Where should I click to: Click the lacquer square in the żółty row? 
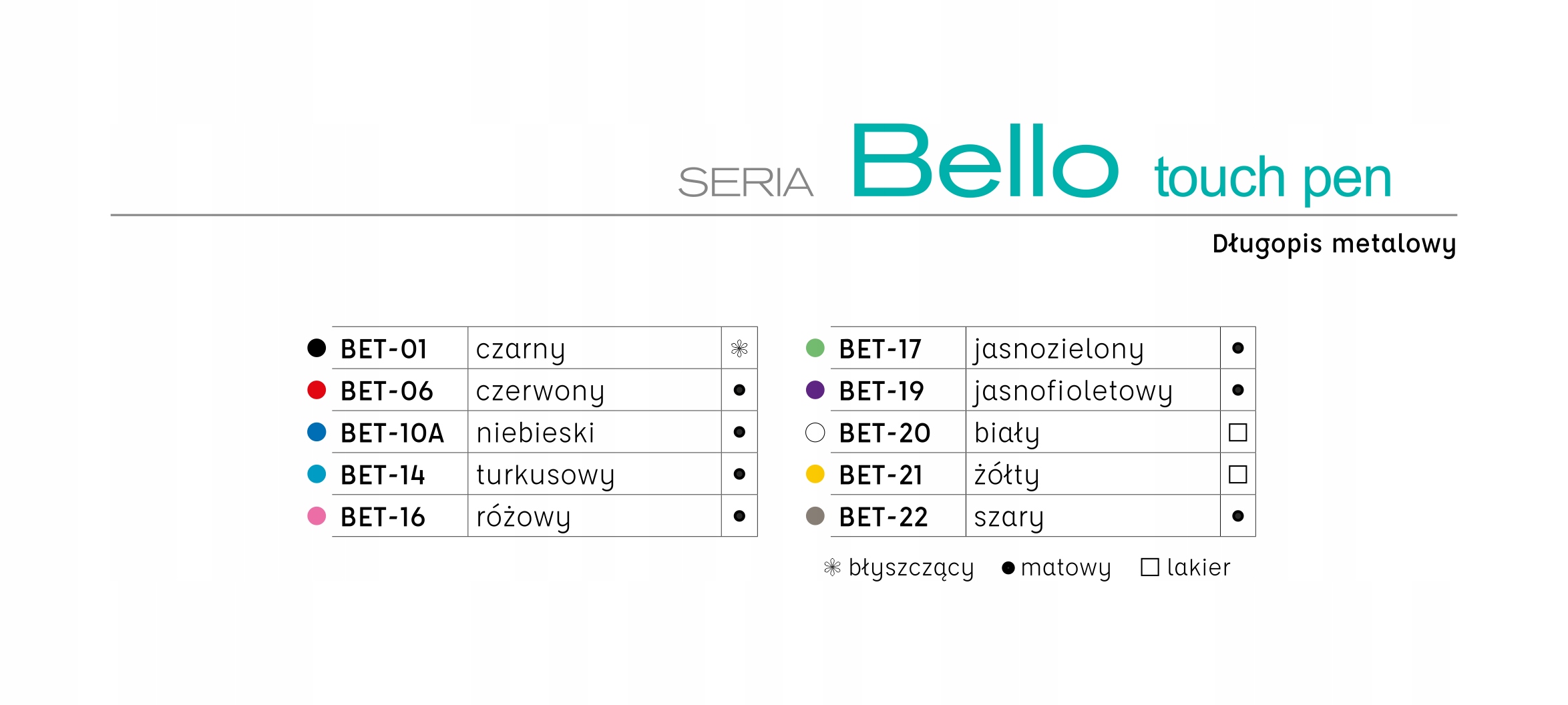point(1238,475)
